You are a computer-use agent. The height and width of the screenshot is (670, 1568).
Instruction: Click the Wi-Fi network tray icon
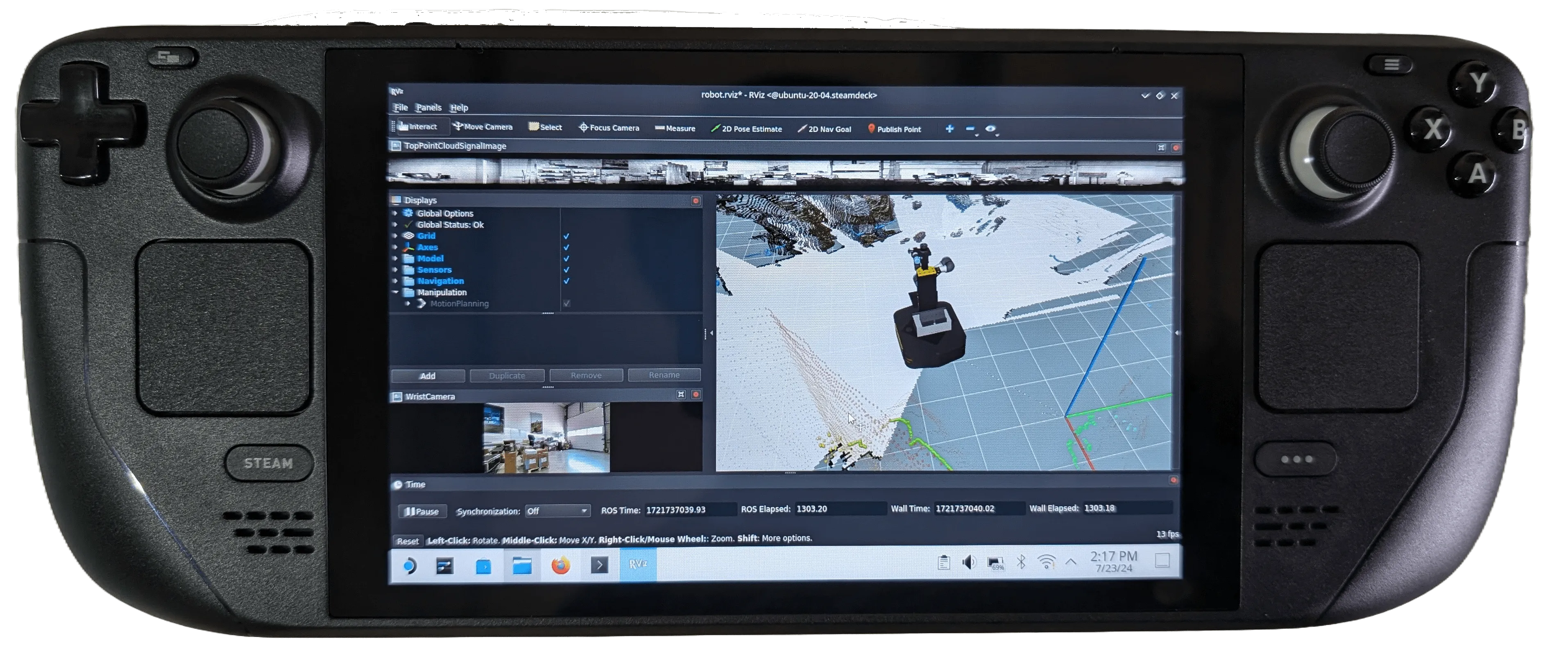coord(1046,562)
